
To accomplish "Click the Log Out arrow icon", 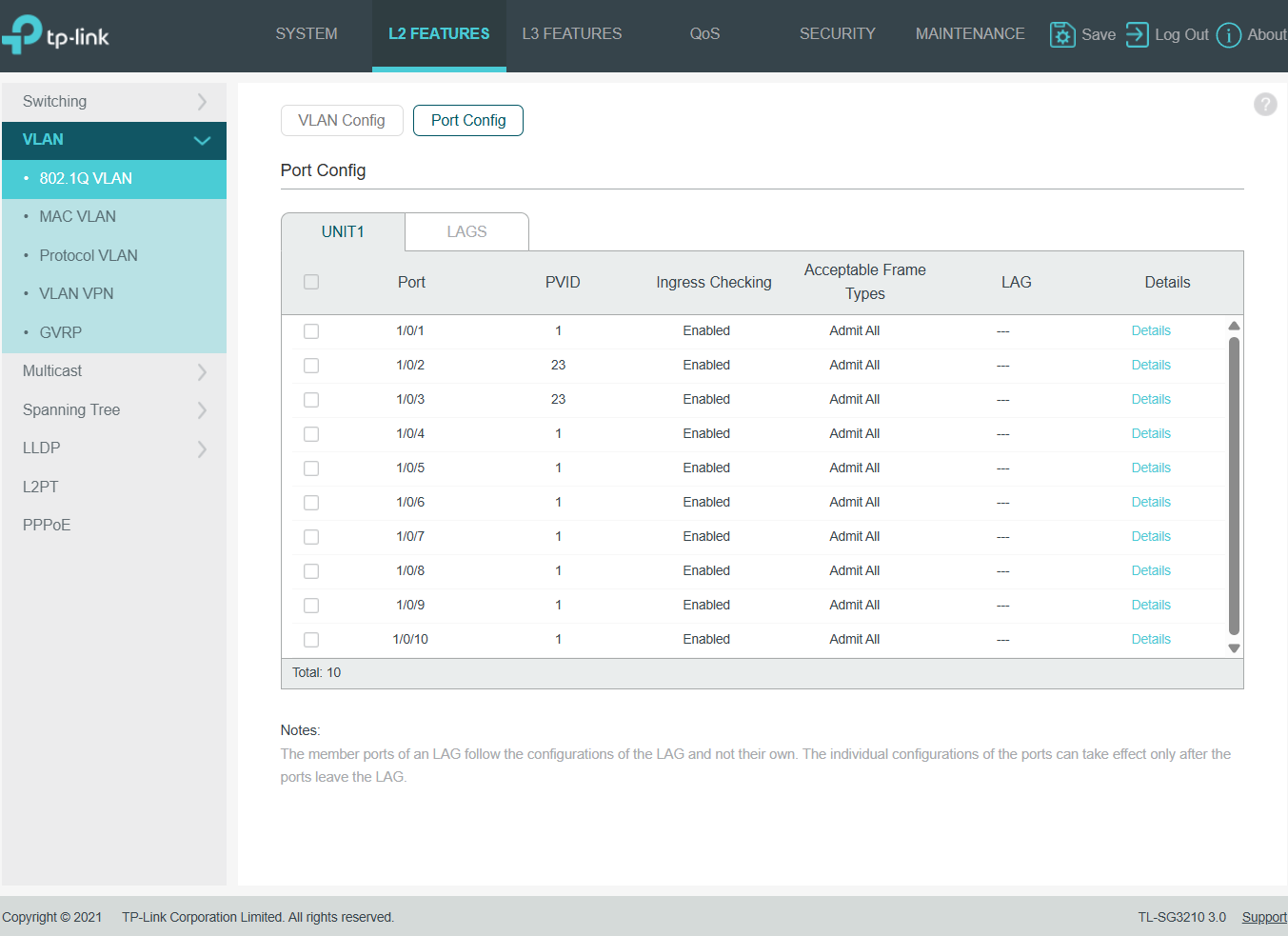I will [x=1137, y=35].
